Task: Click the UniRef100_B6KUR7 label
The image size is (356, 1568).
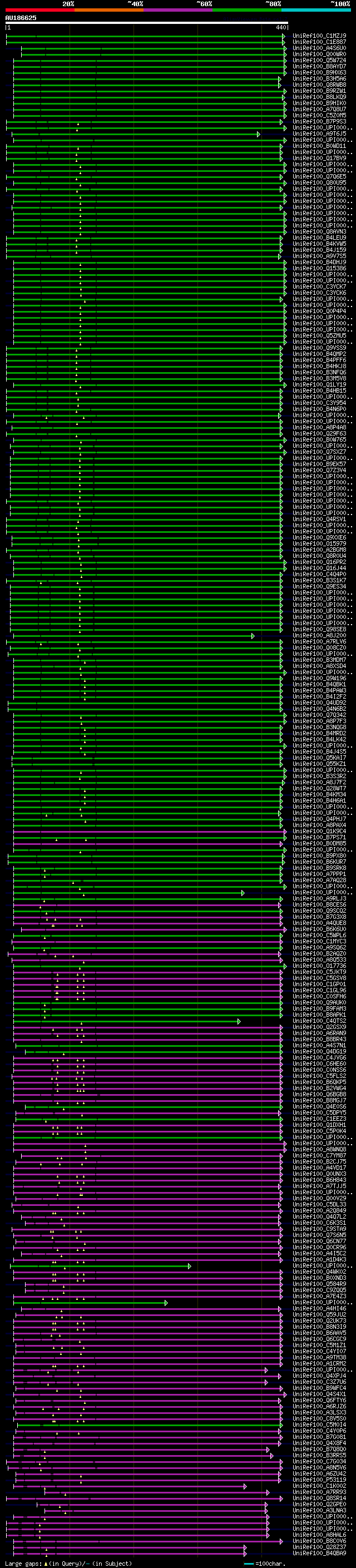Action: point(319,862)
